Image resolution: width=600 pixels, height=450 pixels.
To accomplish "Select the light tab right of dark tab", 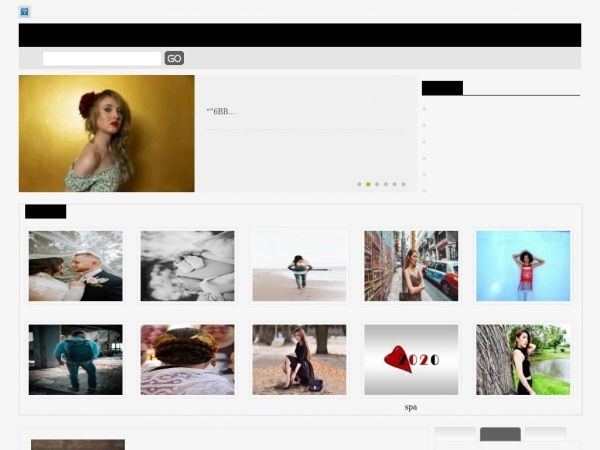I will point(545,434).
